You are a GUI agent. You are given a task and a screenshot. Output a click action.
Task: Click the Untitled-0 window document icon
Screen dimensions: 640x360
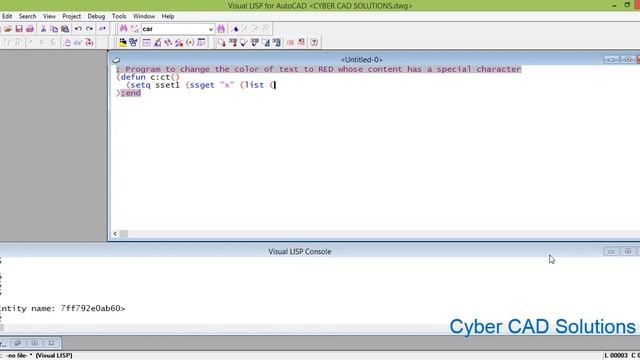tap(116, 60)
